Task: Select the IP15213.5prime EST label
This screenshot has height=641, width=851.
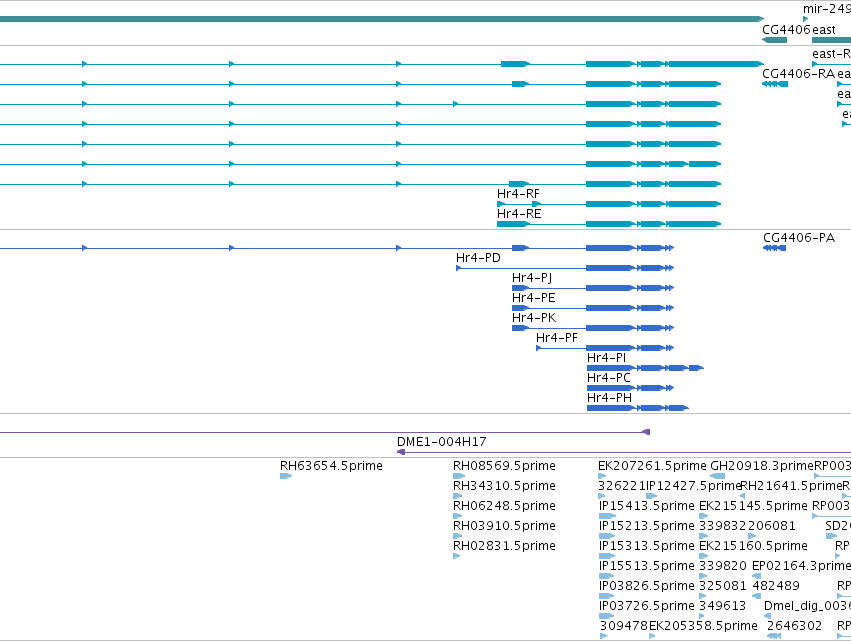Action: pos(647,526)
